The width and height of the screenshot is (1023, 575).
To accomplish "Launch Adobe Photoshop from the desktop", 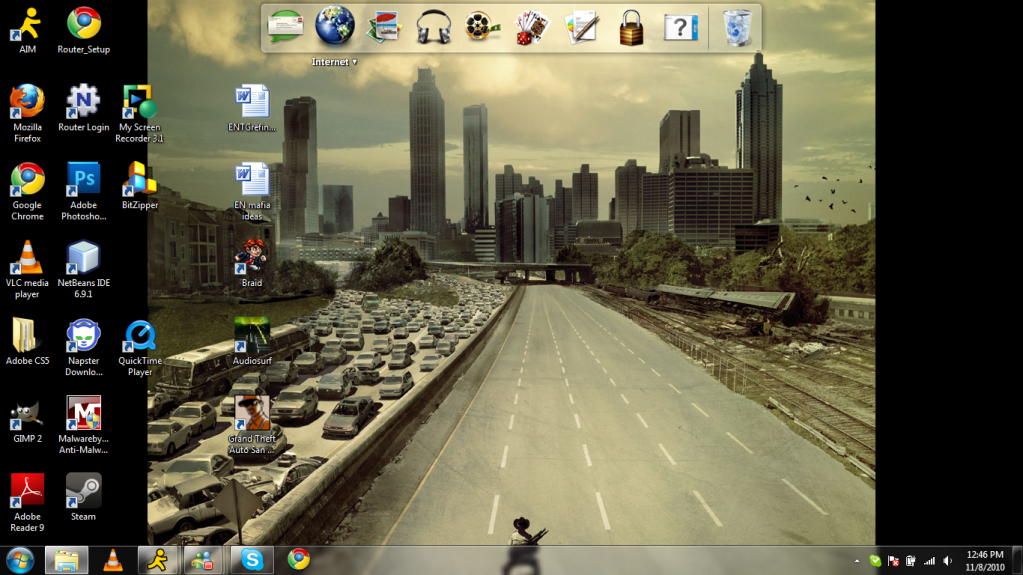I will [83, 180].
